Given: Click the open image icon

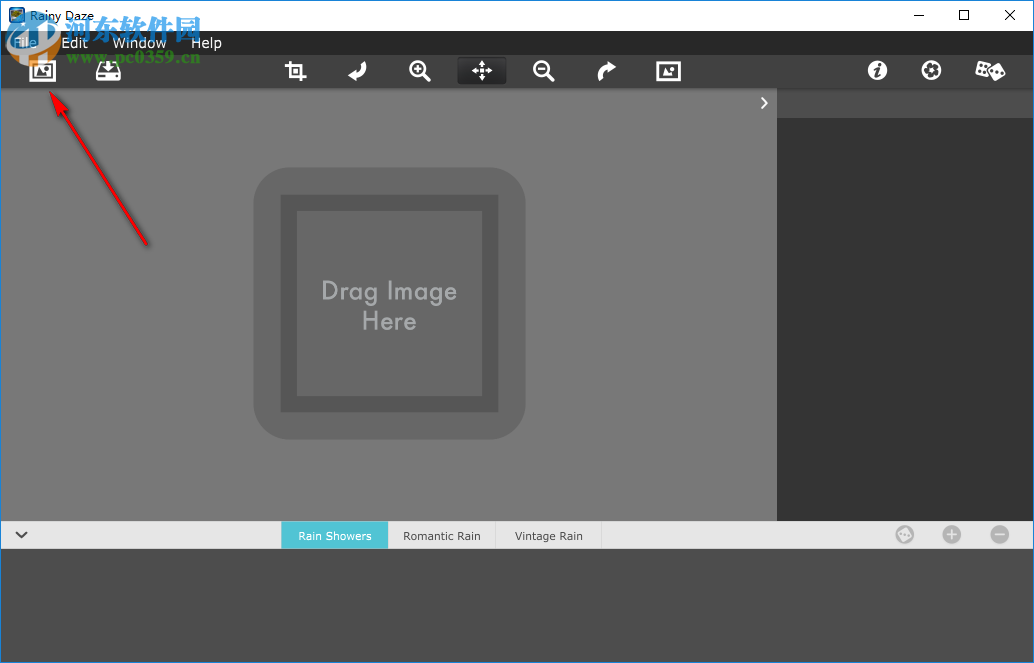Looking at the screenshot, I should 42,71.
